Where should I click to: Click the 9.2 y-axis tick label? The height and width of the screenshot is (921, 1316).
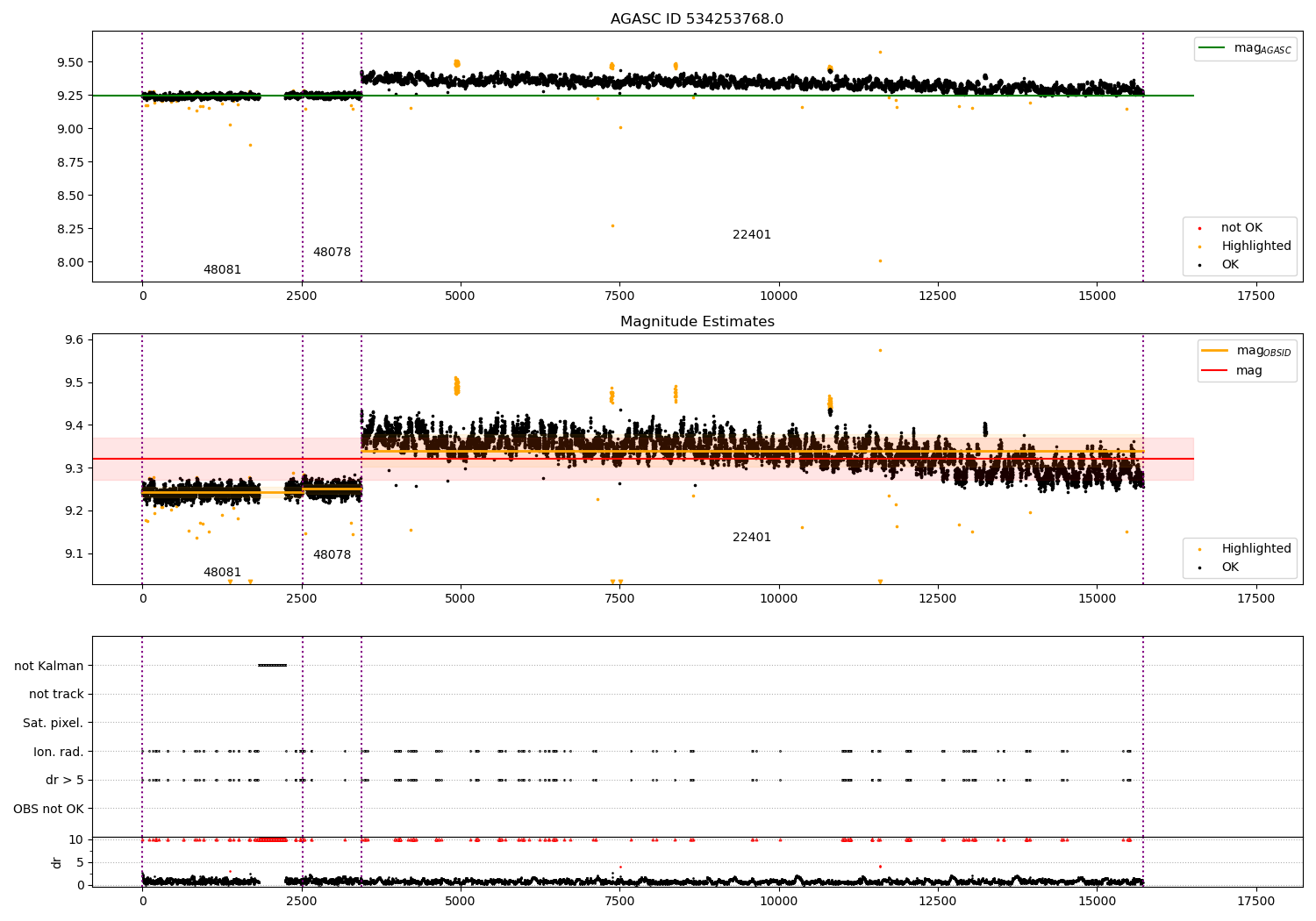(x=73, y=511)
